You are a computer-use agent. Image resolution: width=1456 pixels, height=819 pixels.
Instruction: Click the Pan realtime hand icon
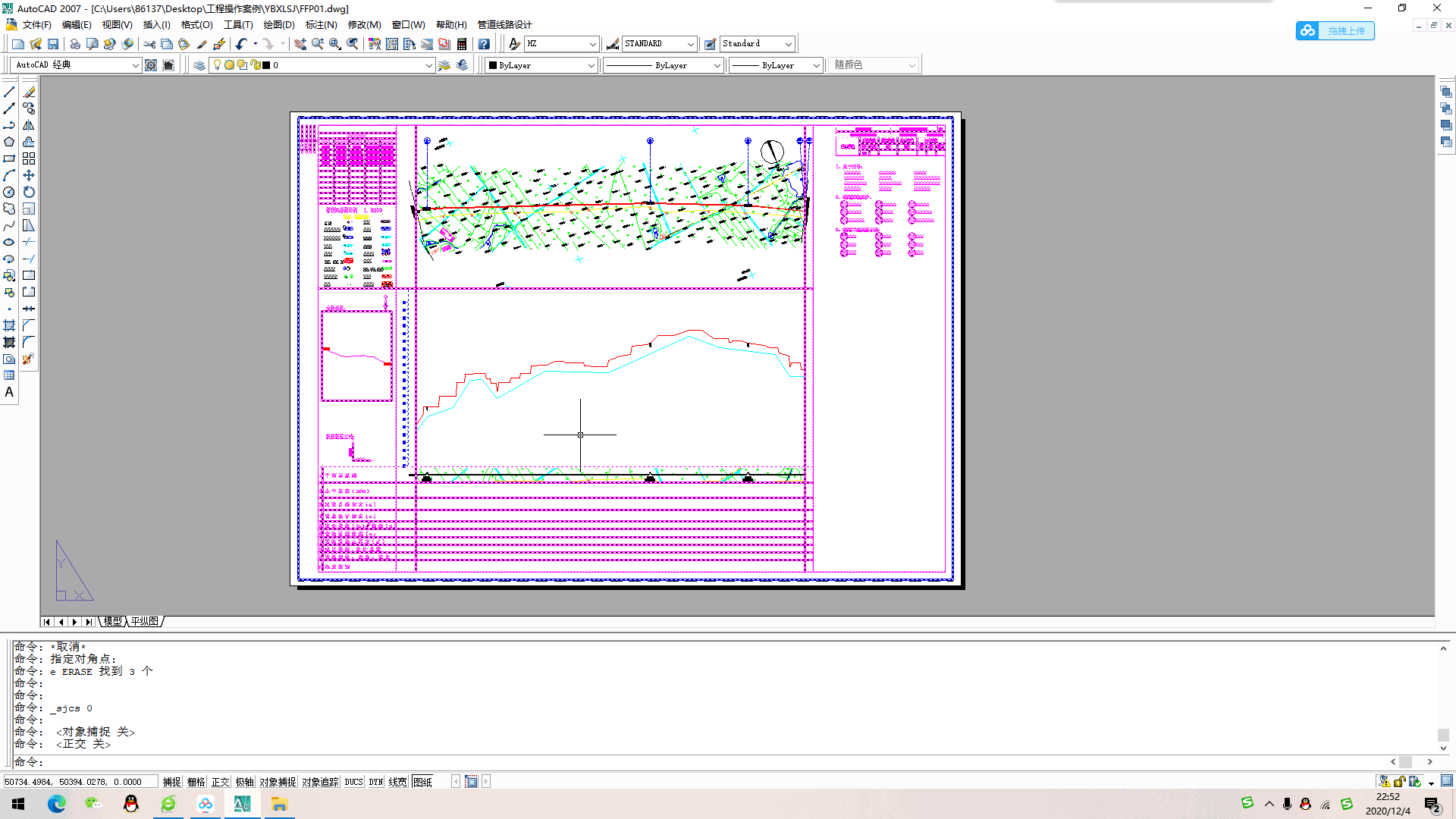(300, 44)
